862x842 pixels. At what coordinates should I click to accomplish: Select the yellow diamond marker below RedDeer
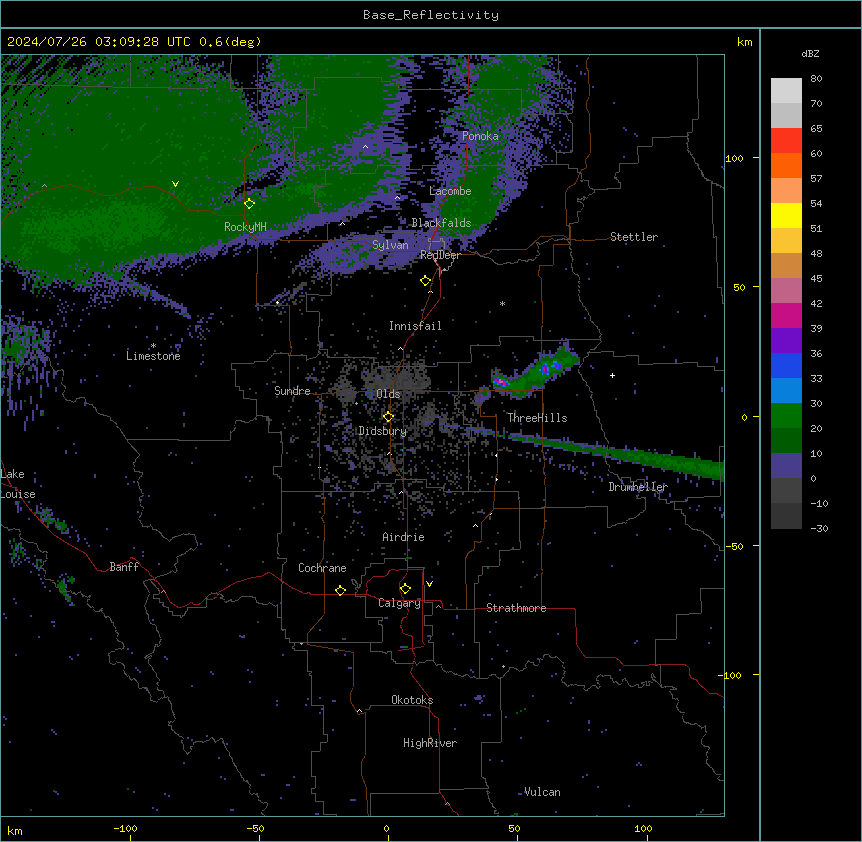coord(425,280)
